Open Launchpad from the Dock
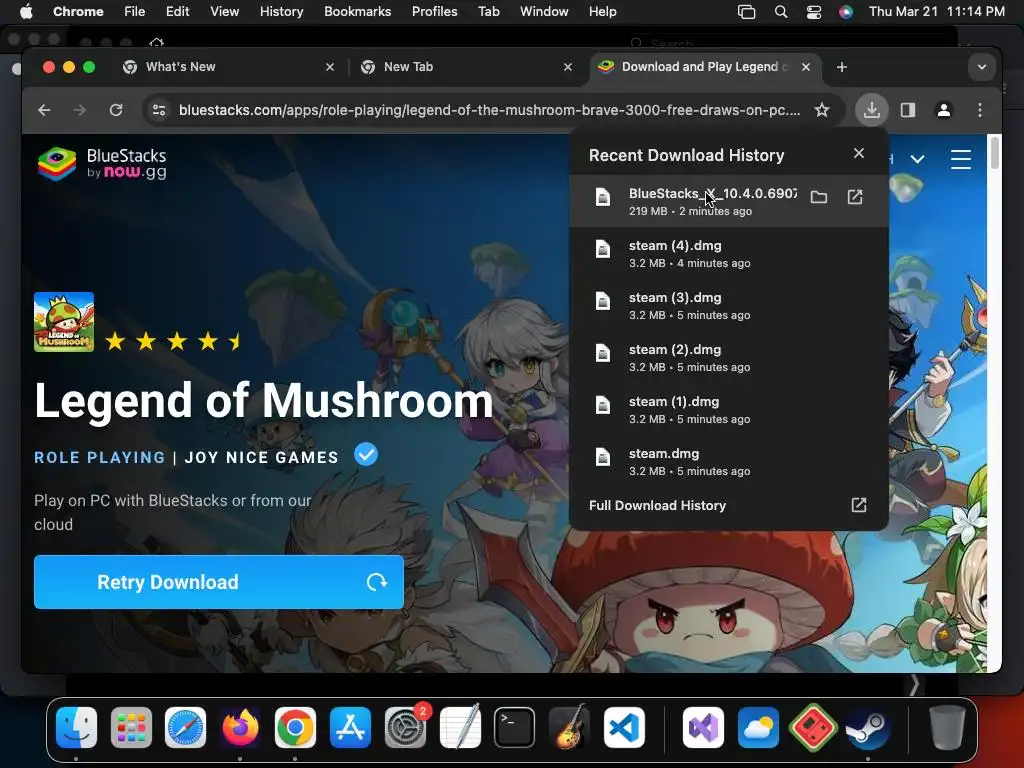The height and width of the screenshot is (768, 1024). pyautogui.click(x=131, y=727)
